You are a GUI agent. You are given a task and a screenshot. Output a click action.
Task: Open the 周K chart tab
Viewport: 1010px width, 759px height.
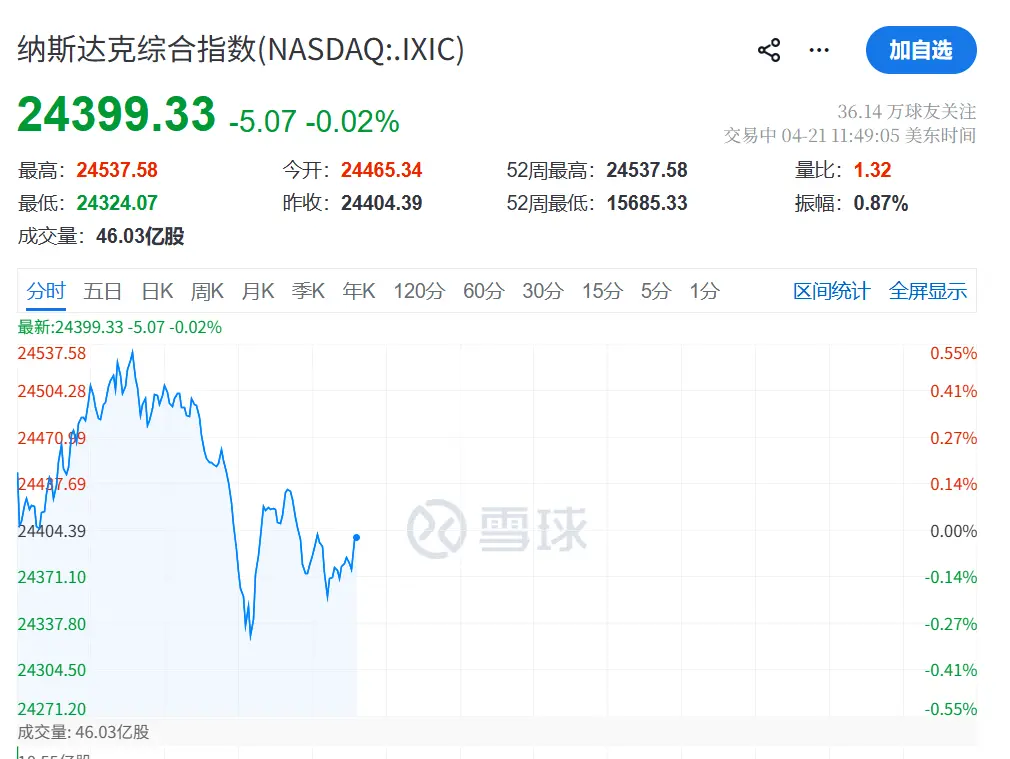(x=207, y=291)
